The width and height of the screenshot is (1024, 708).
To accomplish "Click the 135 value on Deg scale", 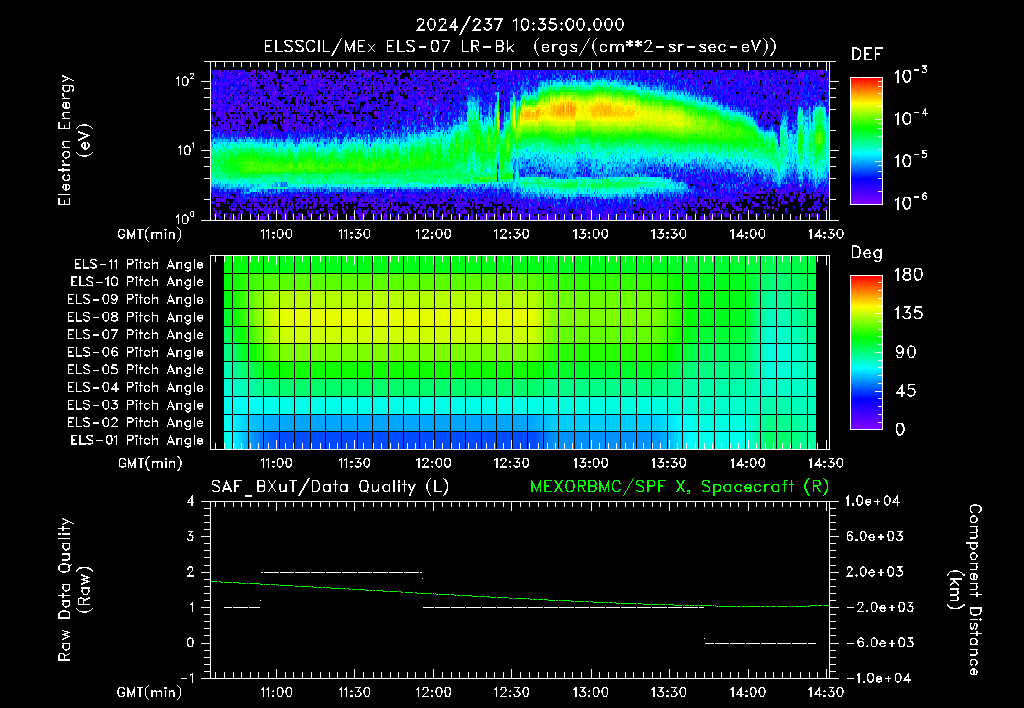I will pos(909,314).
